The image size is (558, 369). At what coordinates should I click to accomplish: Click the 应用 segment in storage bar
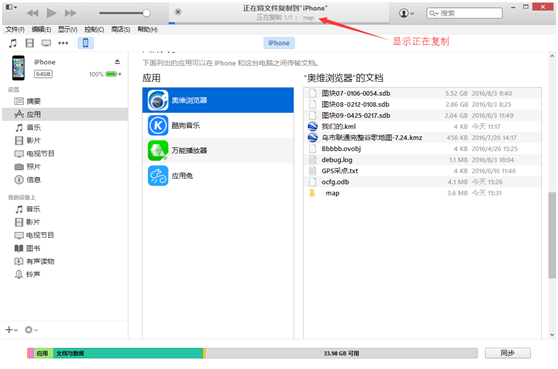click(x=43, y=353)
